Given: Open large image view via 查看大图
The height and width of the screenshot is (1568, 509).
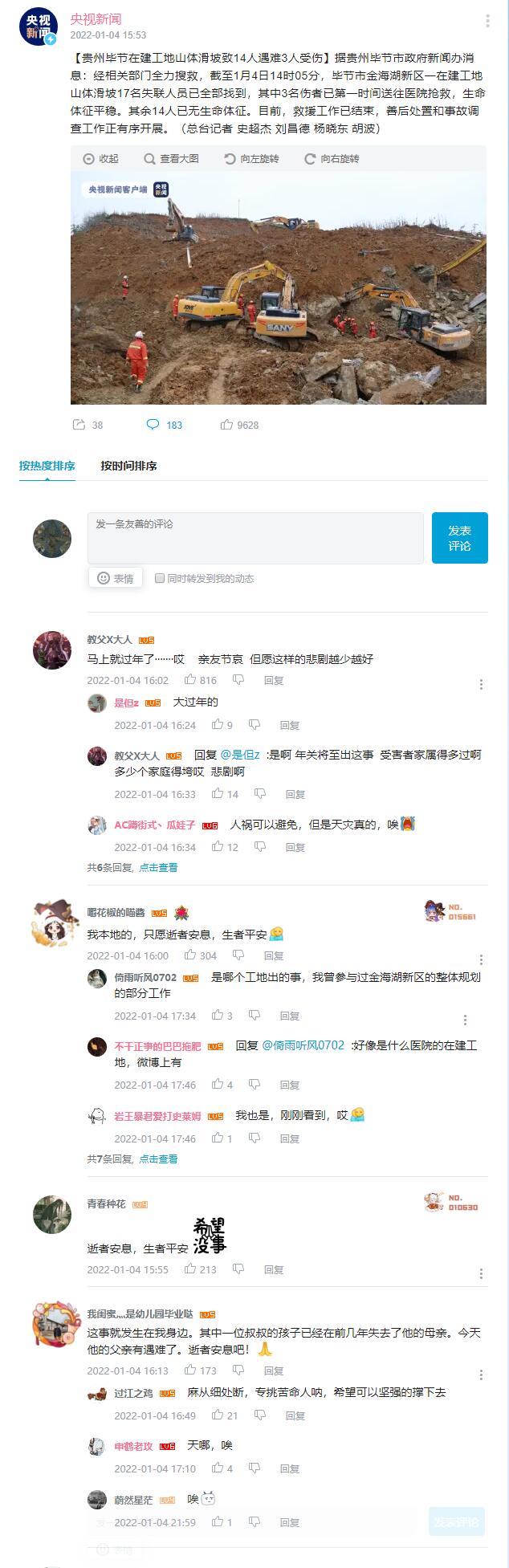Looking at the screenshot, I should pyautogui.click(x=171, y=159).
